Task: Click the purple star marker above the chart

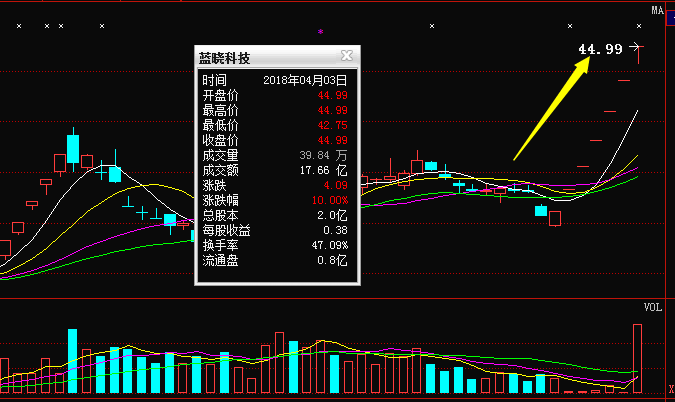Action: 320,33
